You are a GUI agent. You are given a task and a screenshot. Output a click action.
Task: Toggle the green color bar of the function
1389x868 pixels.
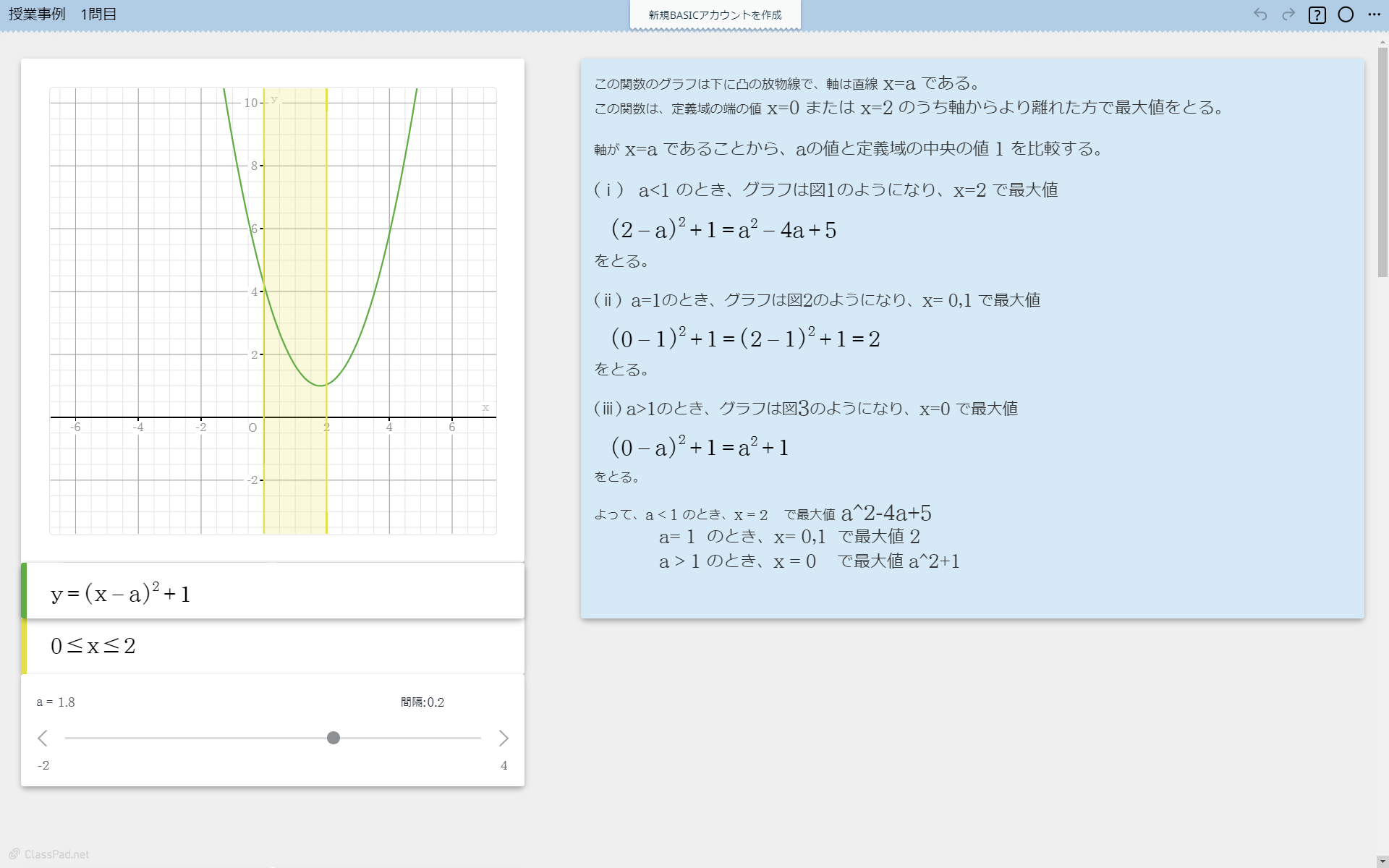click(24, 591)
